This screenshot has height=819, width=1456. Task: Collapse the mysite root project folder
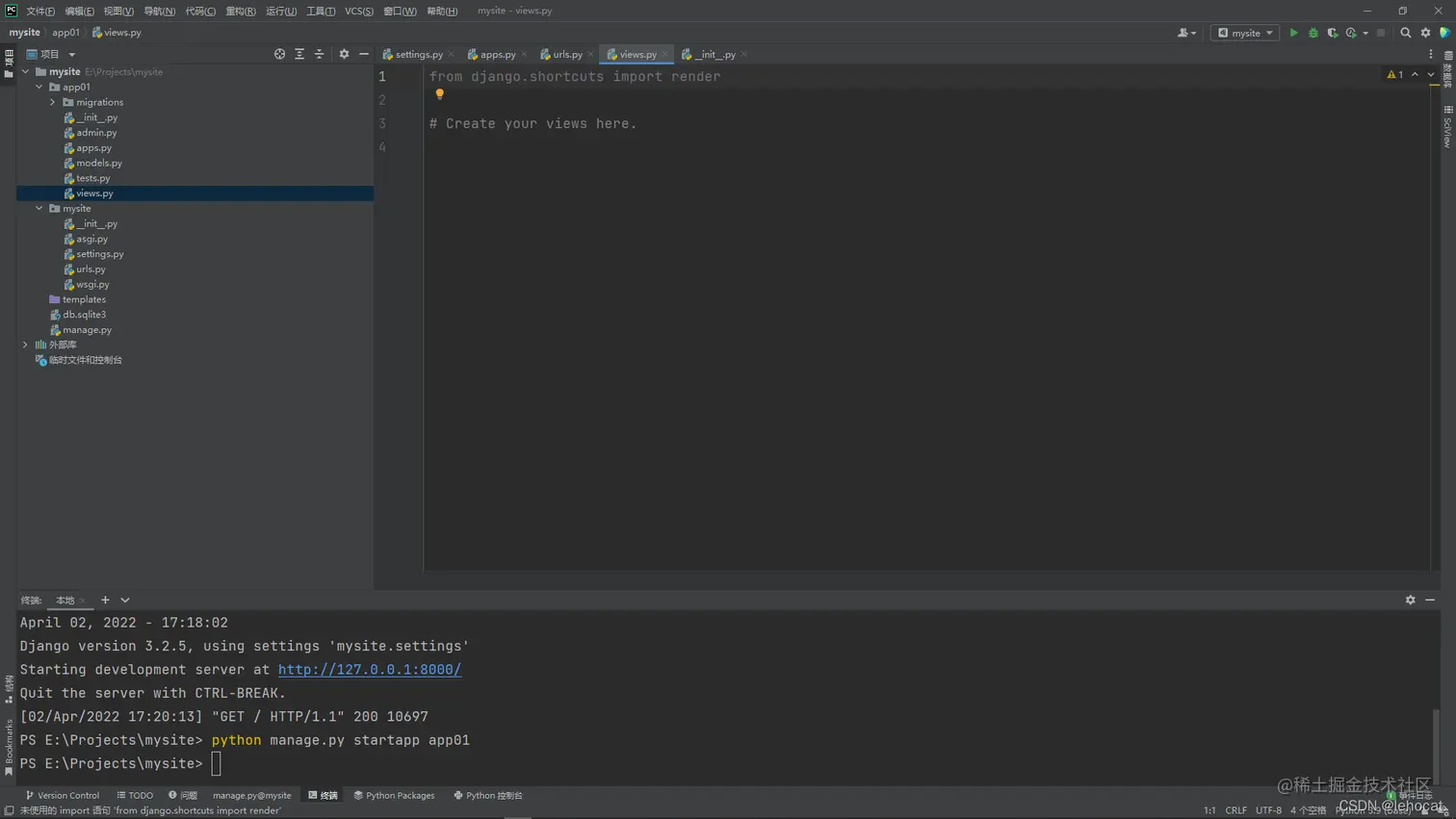pos(26,71)
